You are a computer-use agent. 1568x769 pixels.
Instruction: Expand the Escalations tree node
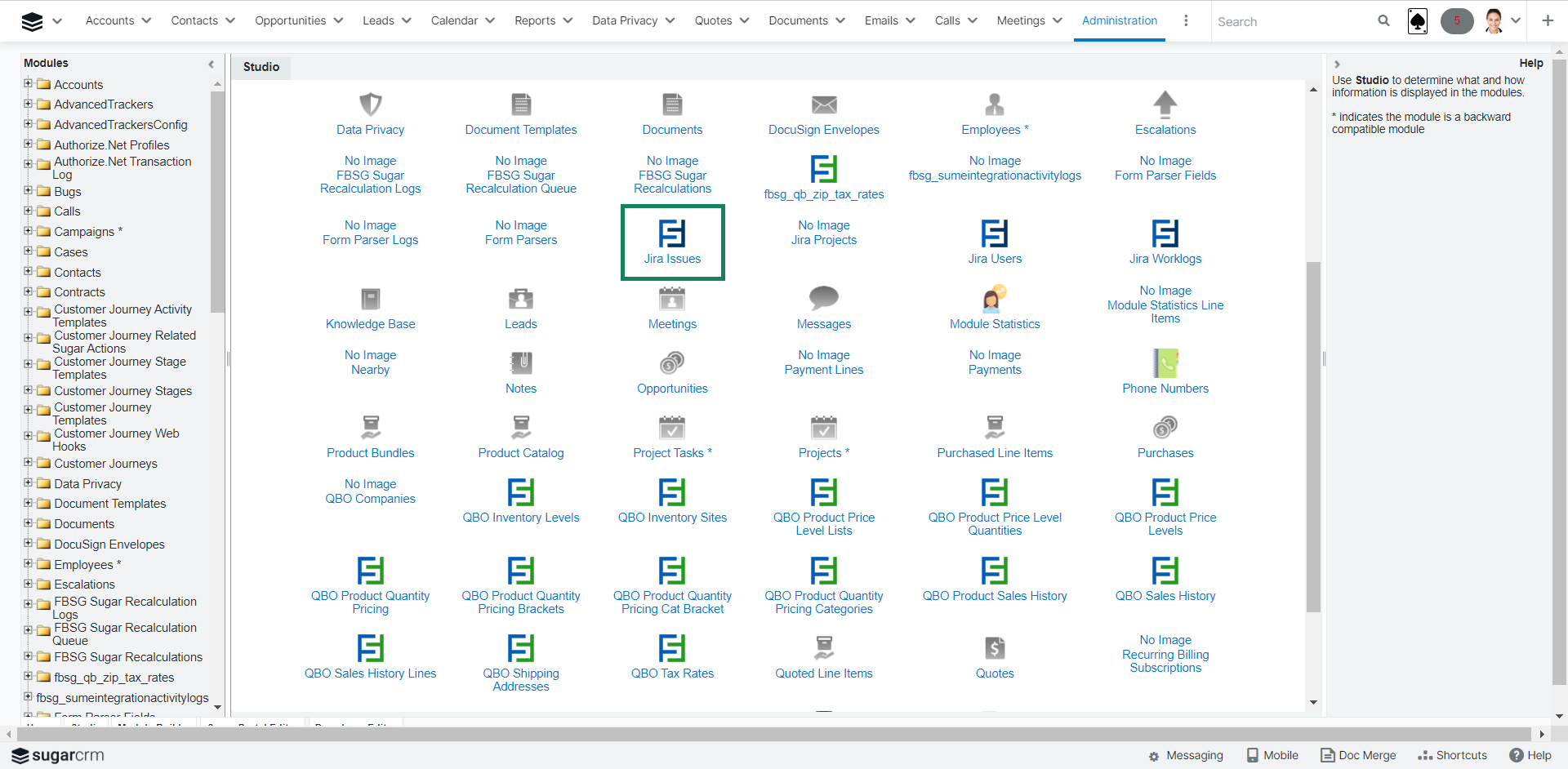(x=29, y=583)
